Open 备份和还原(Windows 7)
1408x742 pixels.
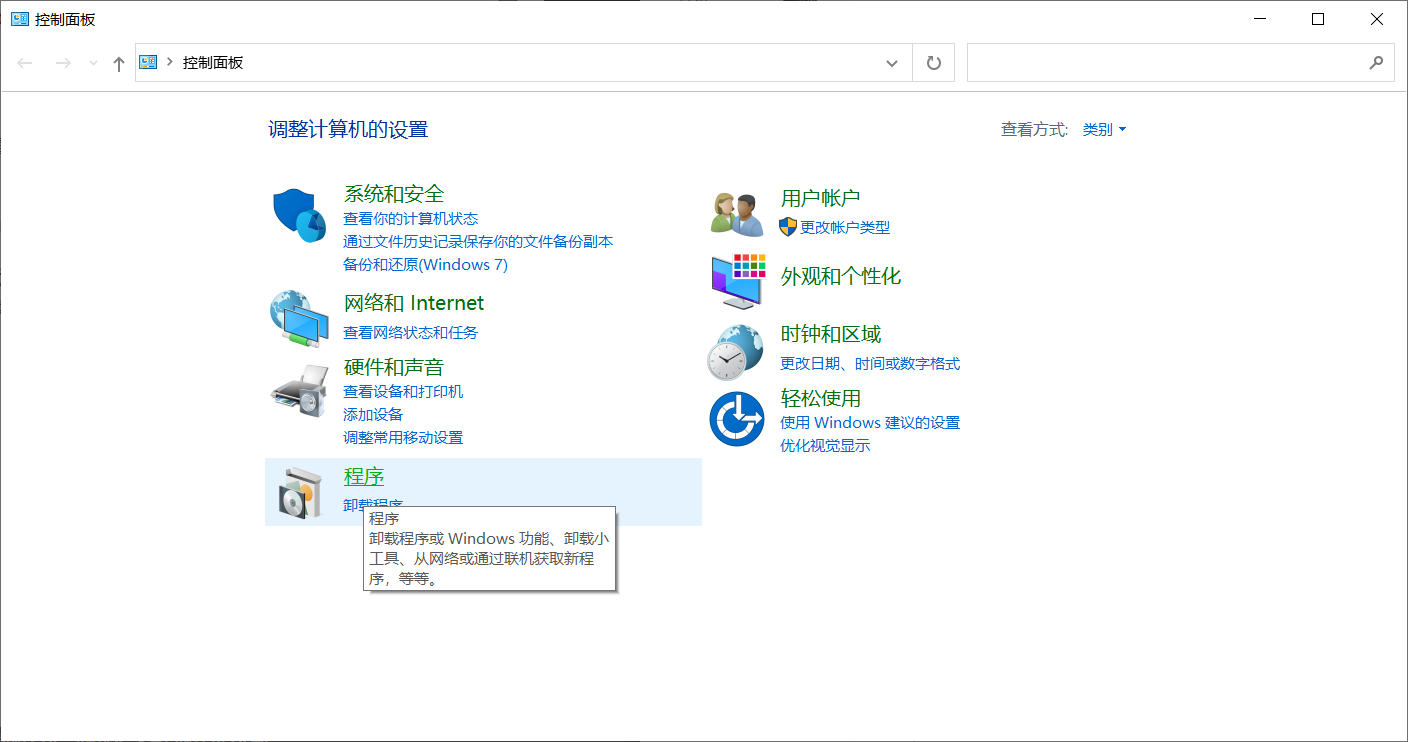pyautogui.click(x=427, y=264)
